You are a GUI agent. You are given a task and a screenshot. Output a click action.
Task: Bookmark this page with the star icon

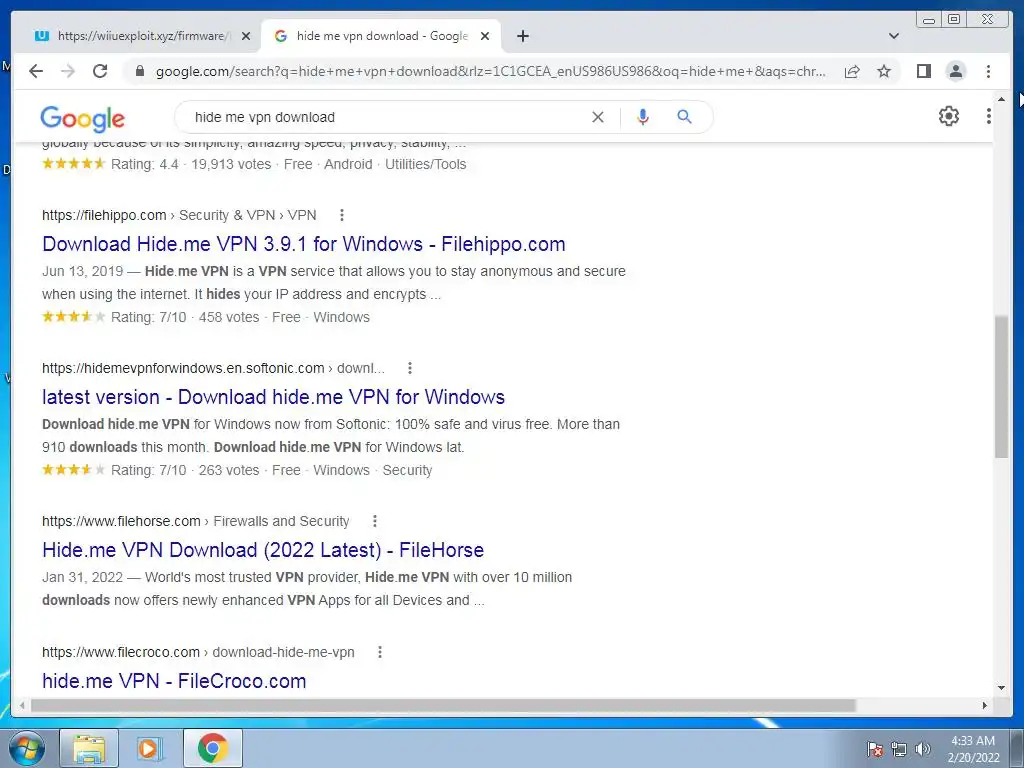point(884,71)
